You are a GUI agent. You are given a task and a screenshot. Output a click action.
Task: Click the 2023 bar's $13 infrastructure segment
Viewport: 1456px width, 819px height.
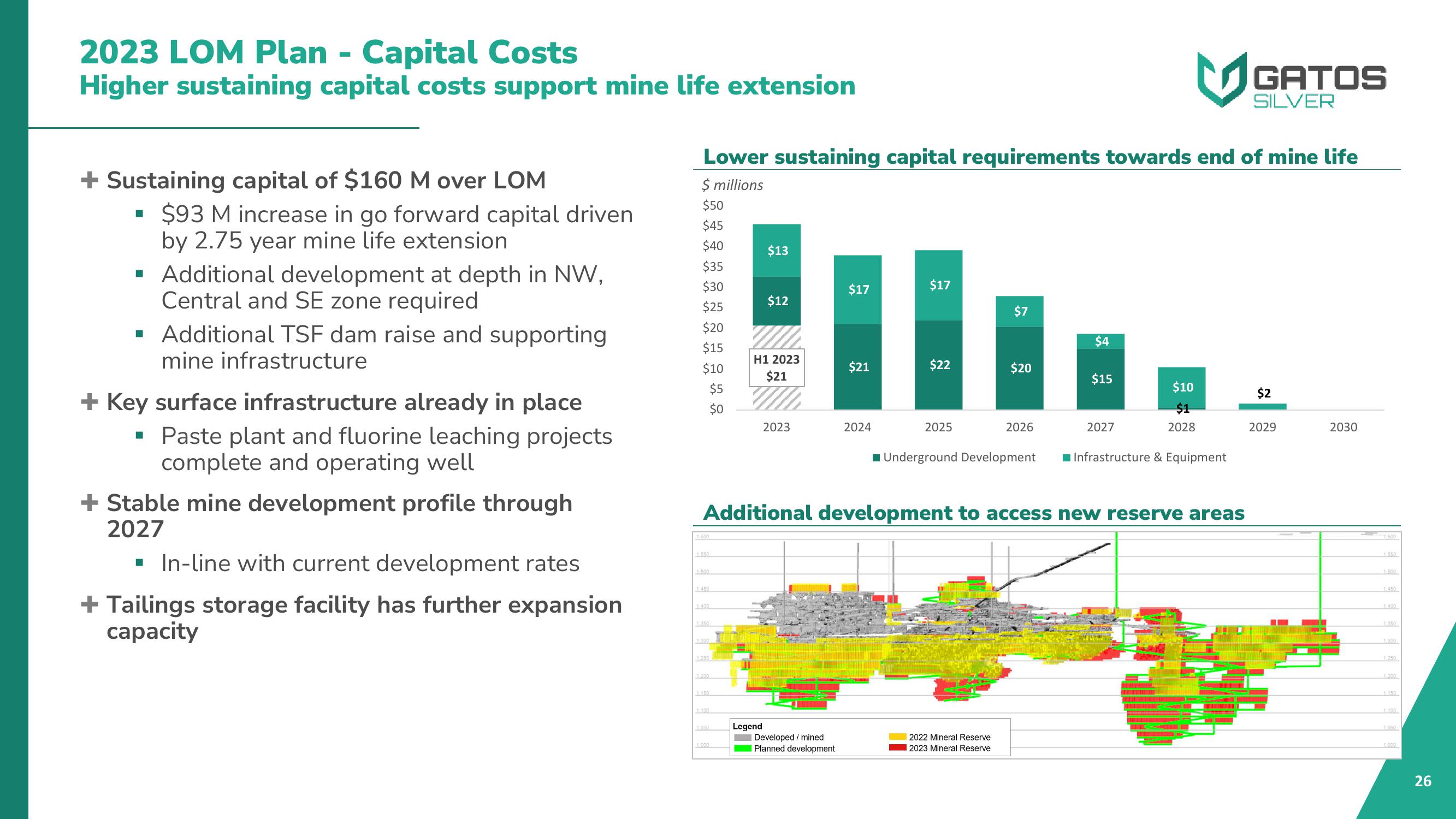[x=777, y=251]
